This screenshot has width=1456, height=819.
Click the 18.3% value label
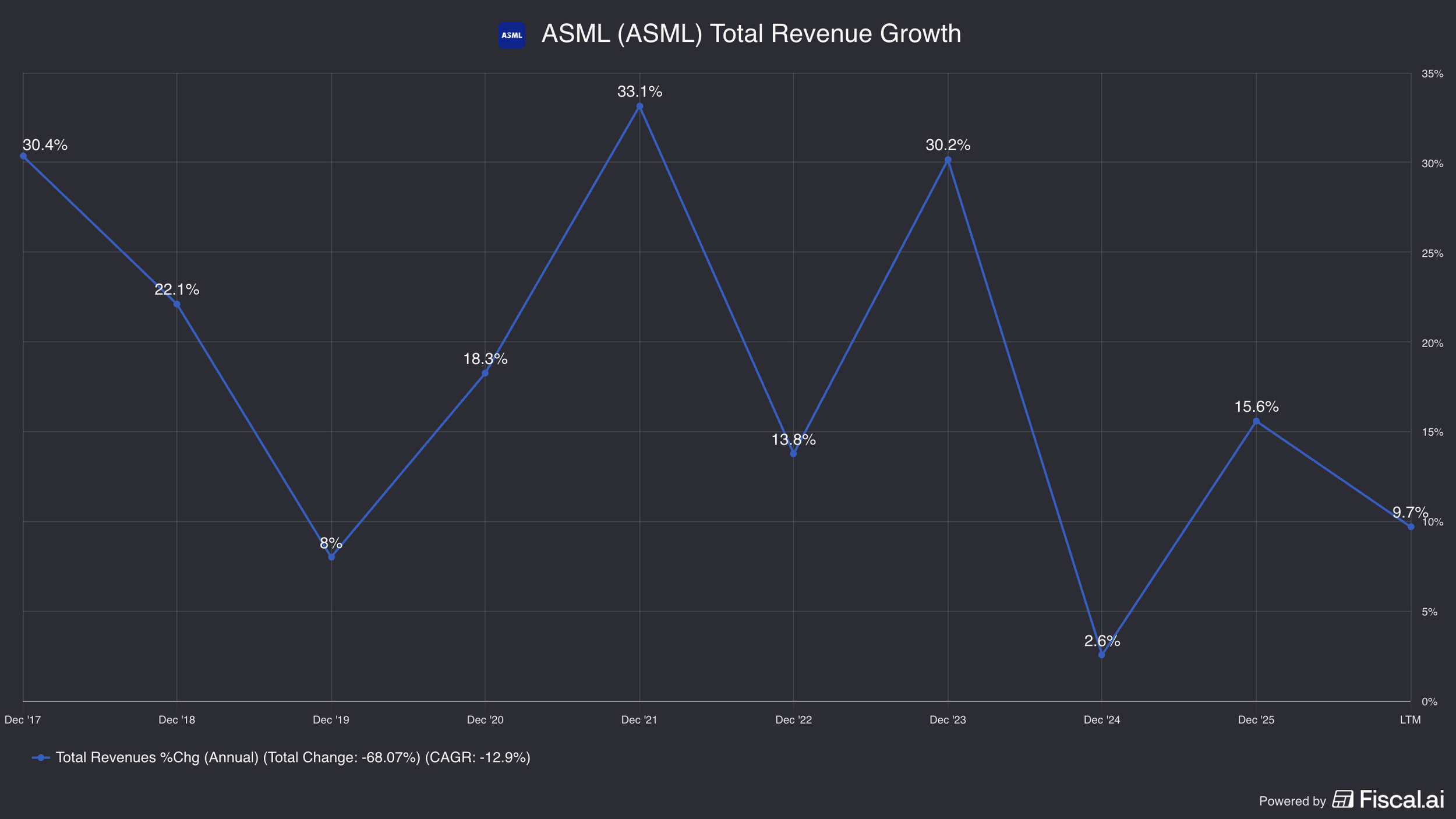(x=485, y=359)
